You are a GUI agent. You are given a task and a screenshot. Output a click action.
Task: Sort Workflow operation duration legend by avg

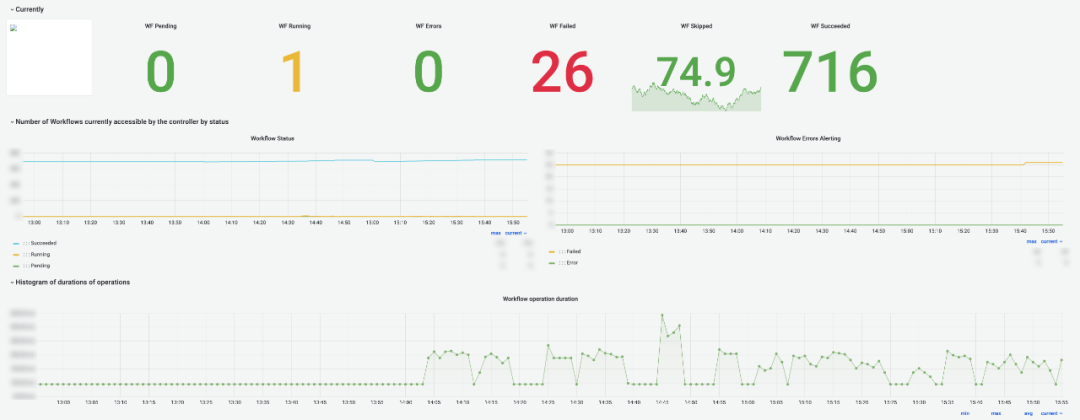tap(1028, 414)
